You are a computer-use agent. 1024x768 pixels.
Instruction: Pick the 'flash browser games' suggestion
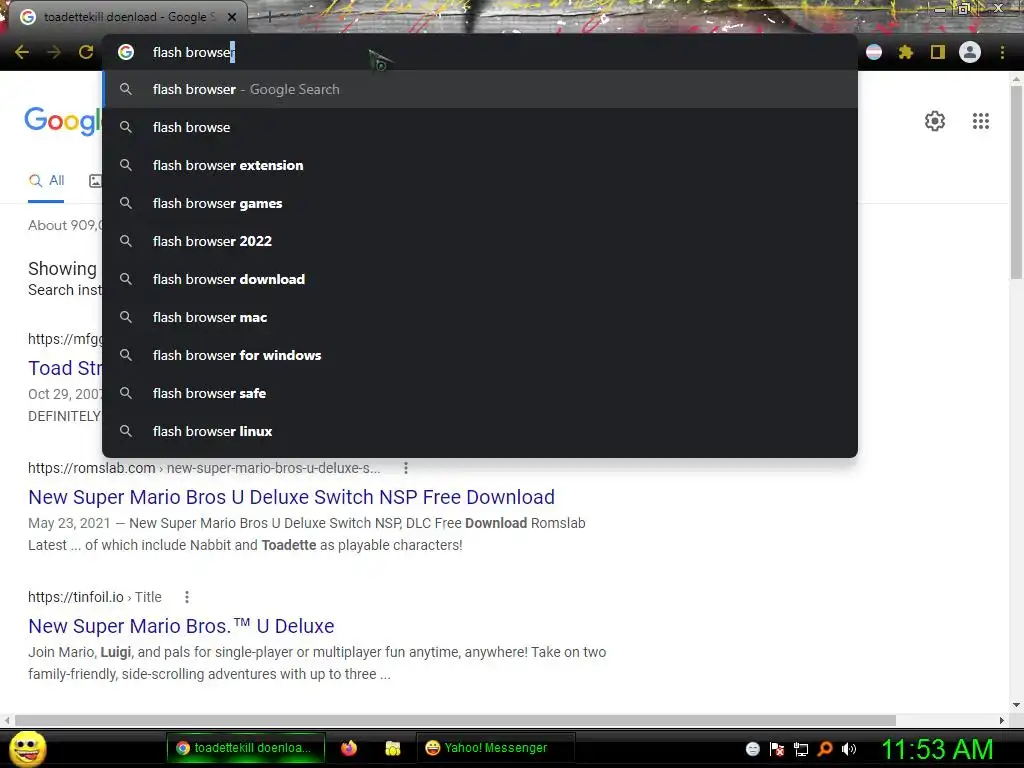[x=480, y=203]
